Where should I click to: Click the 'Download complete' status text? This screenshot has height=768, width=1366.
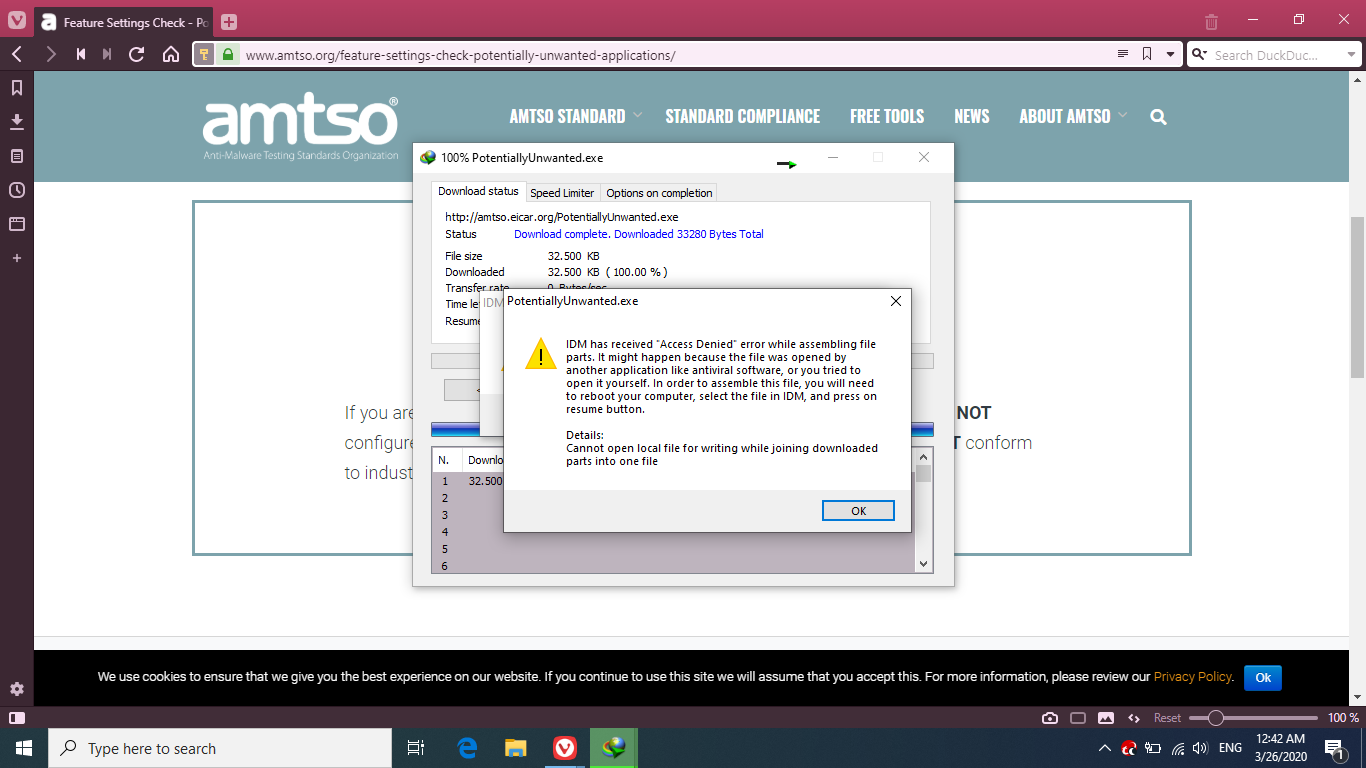point(638,234)
